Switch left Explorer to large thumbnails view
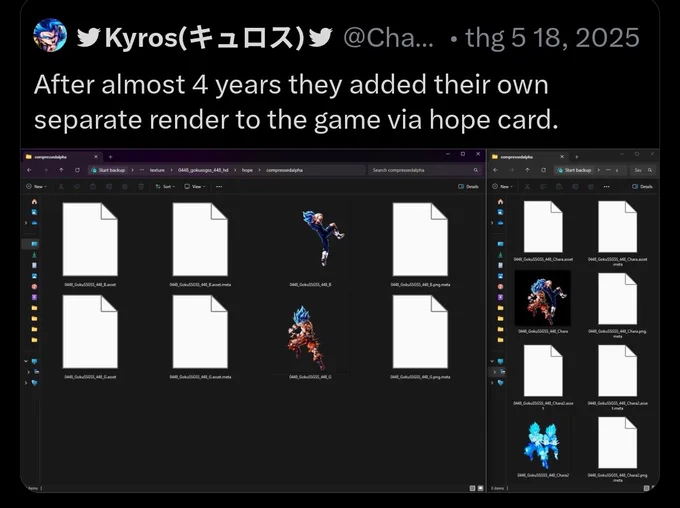This screenshot has height=508, width=680. pos(480,488)
